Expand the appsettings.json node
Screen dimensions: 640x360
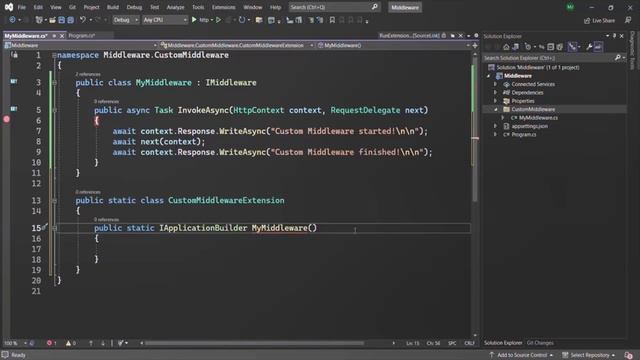[x=496, y=126]
